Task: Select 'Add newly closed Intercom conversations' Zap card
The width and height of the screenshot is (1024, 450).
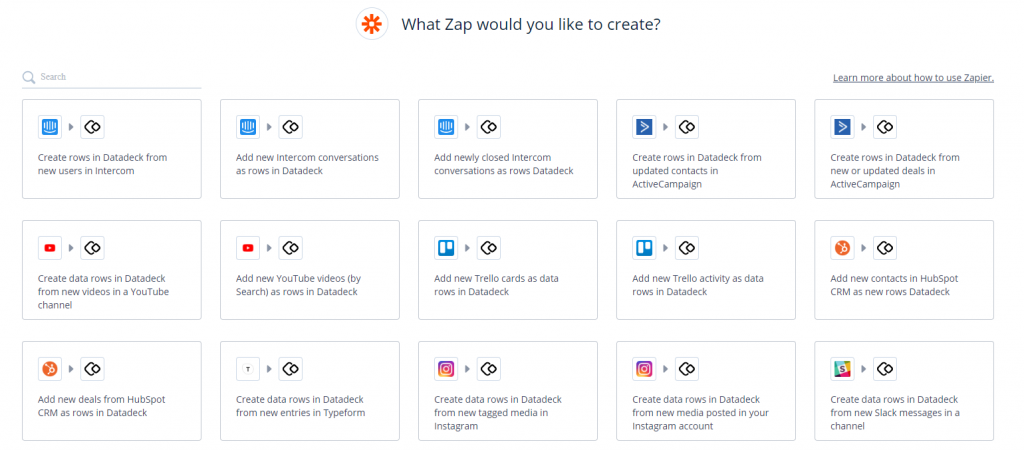Action: click(x=507, y=149)
